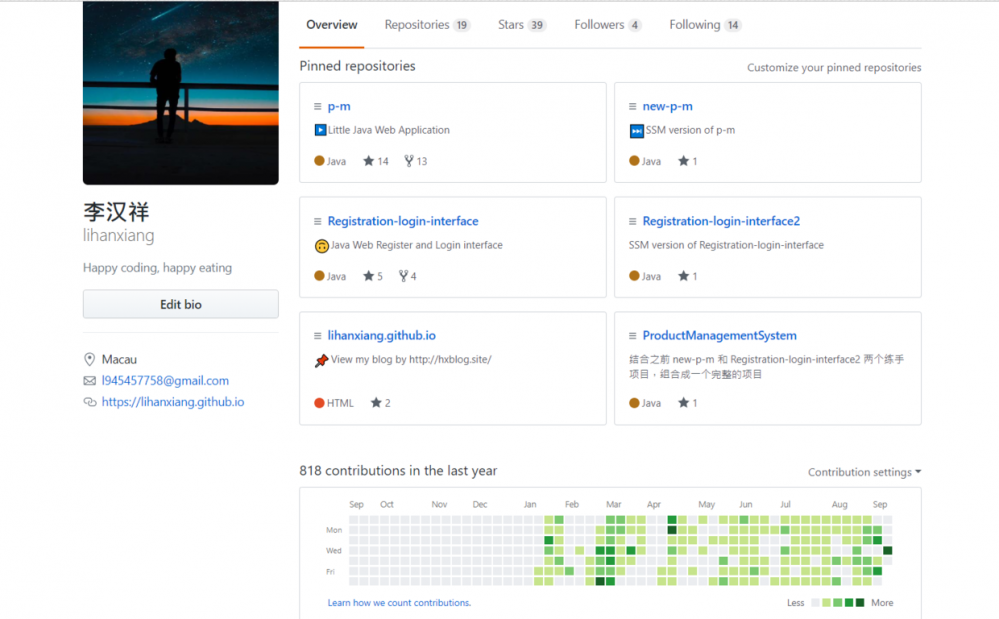Click the star icon on lihanxiang.github.io card
Viewport: 999px width, 619px height.
pos(376,403)
